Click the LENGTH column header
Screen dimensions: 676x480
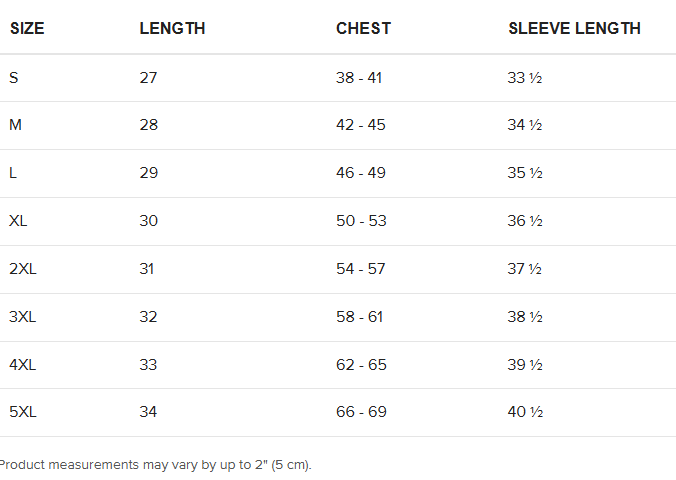172,28
